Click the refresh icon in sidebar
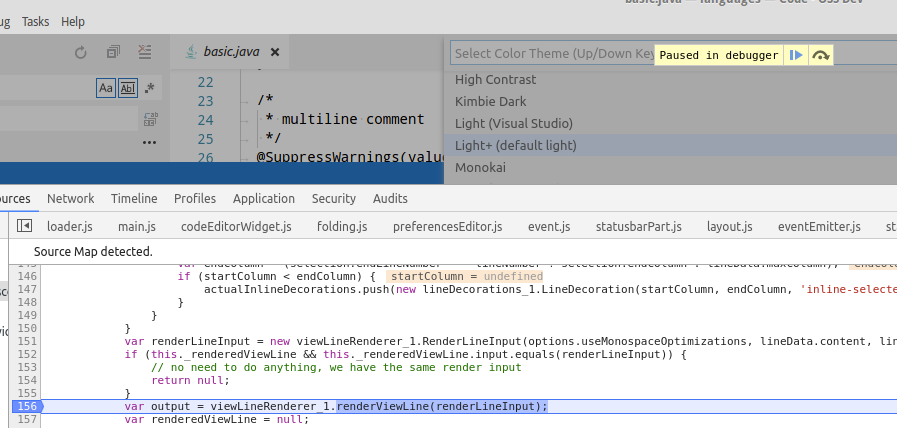This screenshot has width=897, height=428. (x=81, y=53)
